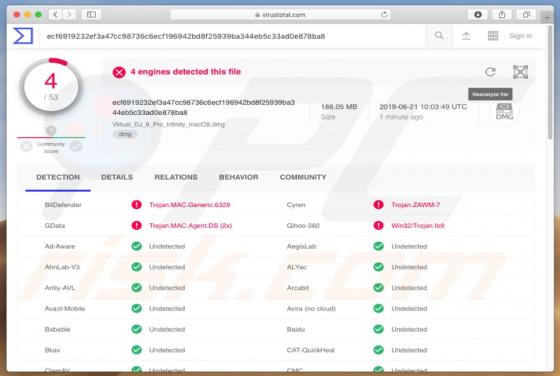Viewport: 560px width, 376px height.
Task: Click Trojan.MAC.Agent.DS (2x) detection text
Action: [190, 225]
